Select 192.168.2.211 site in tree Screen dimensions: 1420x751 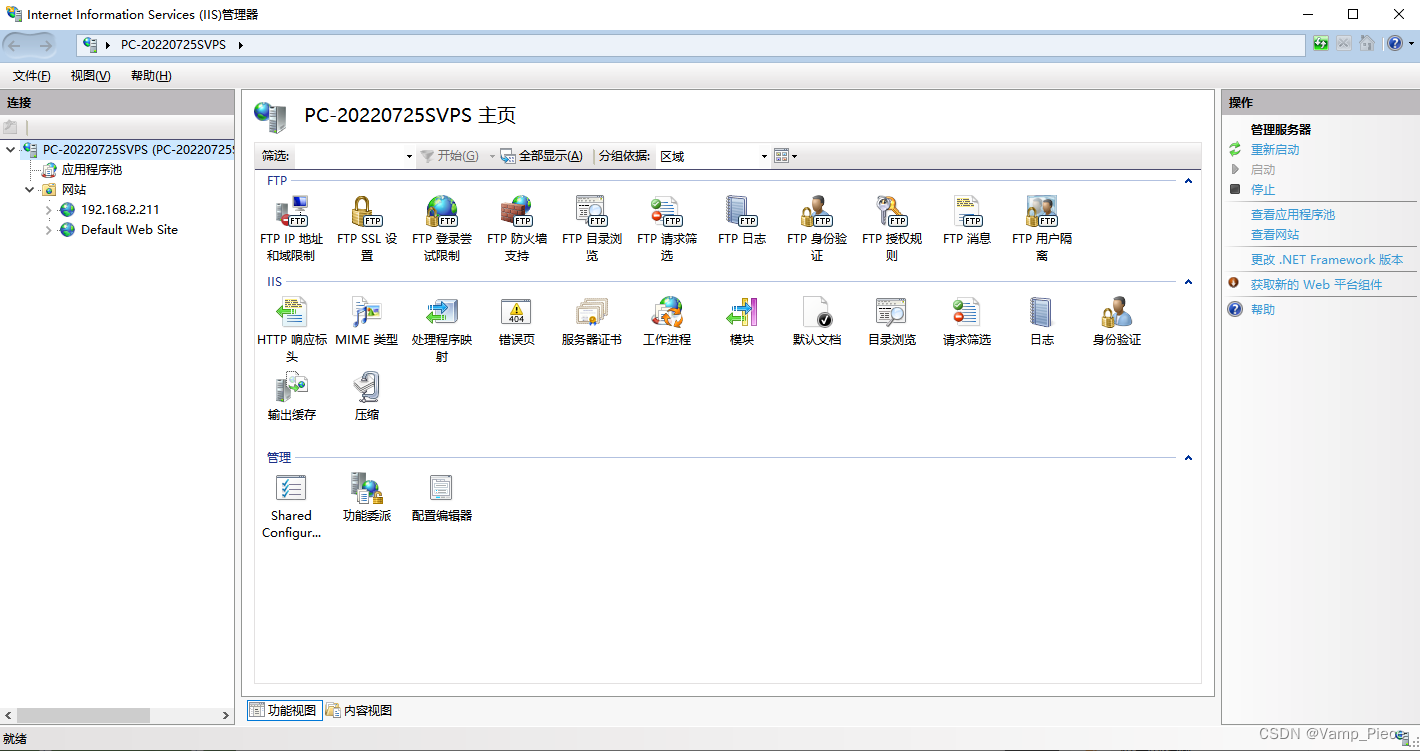point(120,210)
